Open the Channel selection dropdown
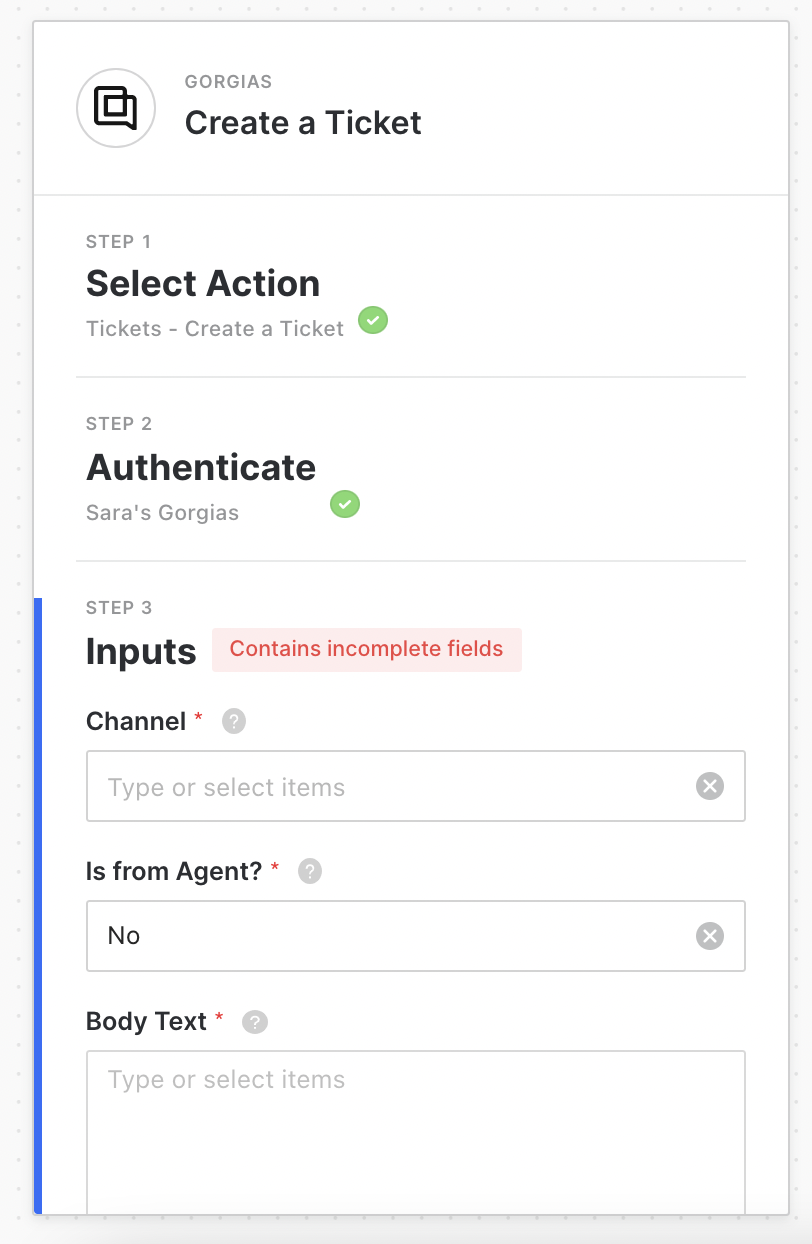Screen dimensions: 812x1244 pyautogui.click(x=390, y=787)
